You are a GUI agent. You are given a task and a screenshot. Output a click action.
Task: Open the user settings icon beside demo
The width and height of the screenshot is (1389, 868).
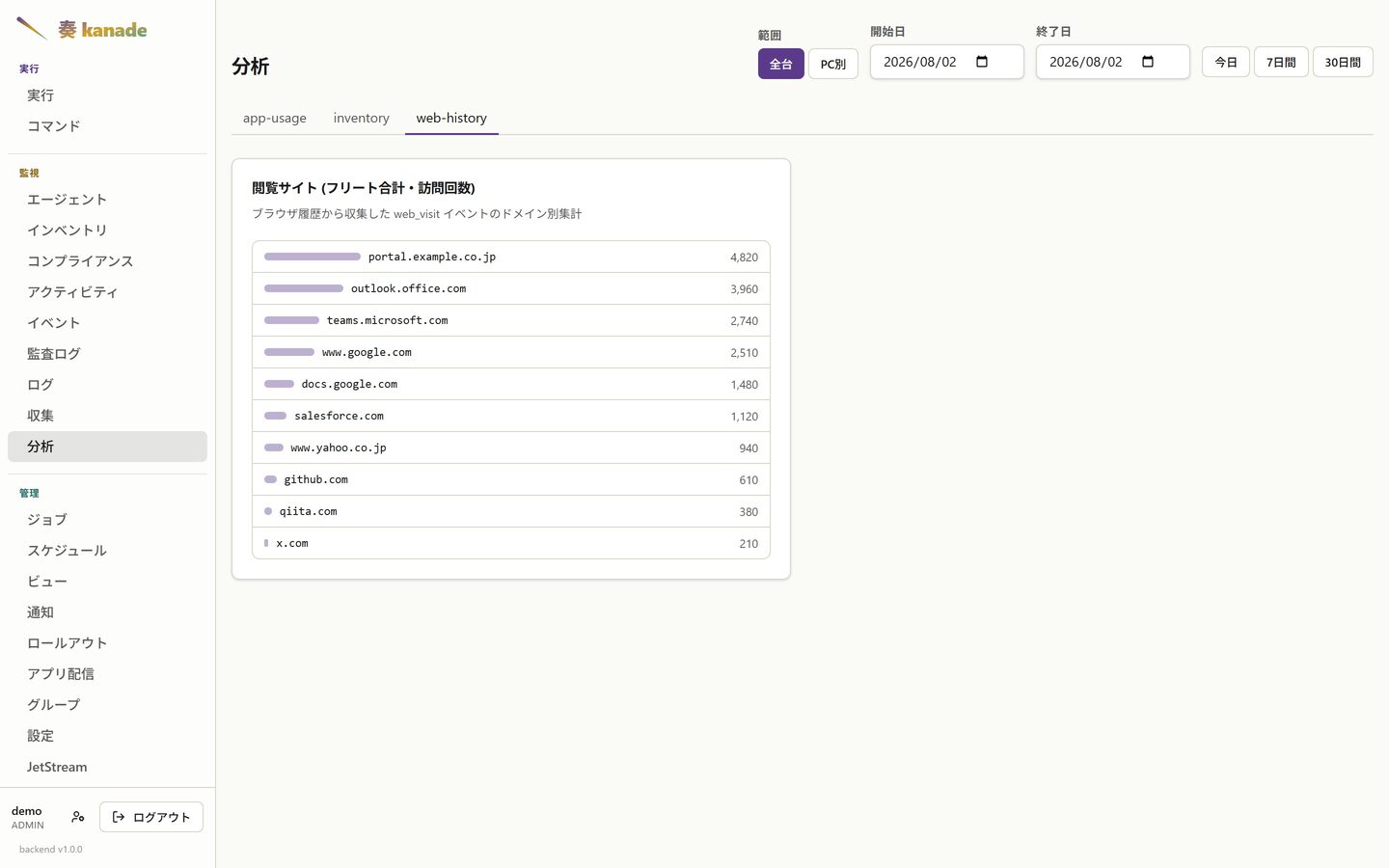pyautogui.click(x=78, y=817)
